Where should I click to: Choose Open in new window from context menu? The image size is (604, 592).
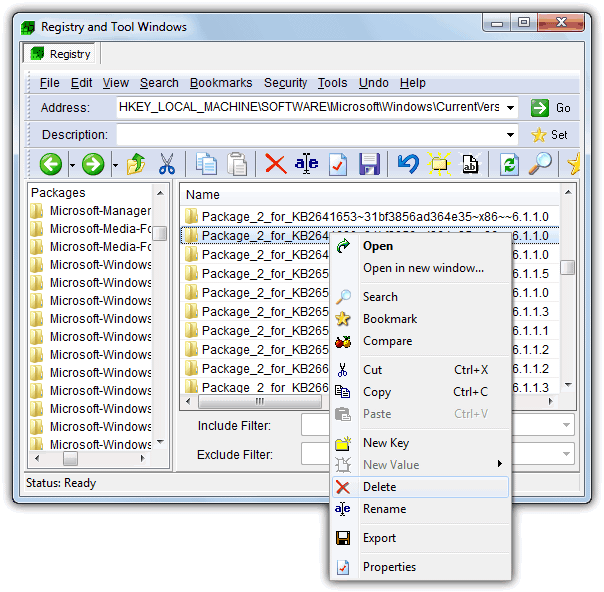click(x=420, y=268)
